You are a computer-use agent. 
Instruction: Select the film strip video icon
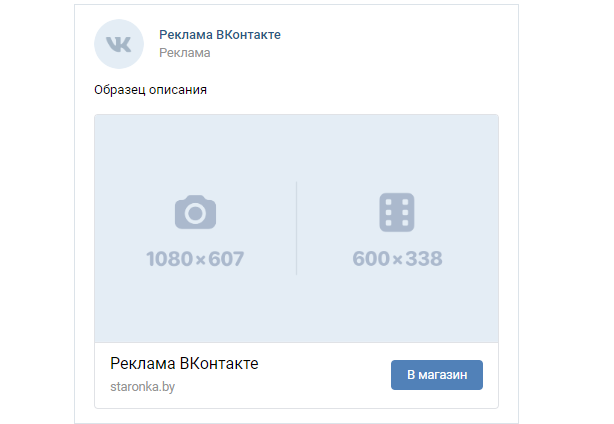coord(397,212)
